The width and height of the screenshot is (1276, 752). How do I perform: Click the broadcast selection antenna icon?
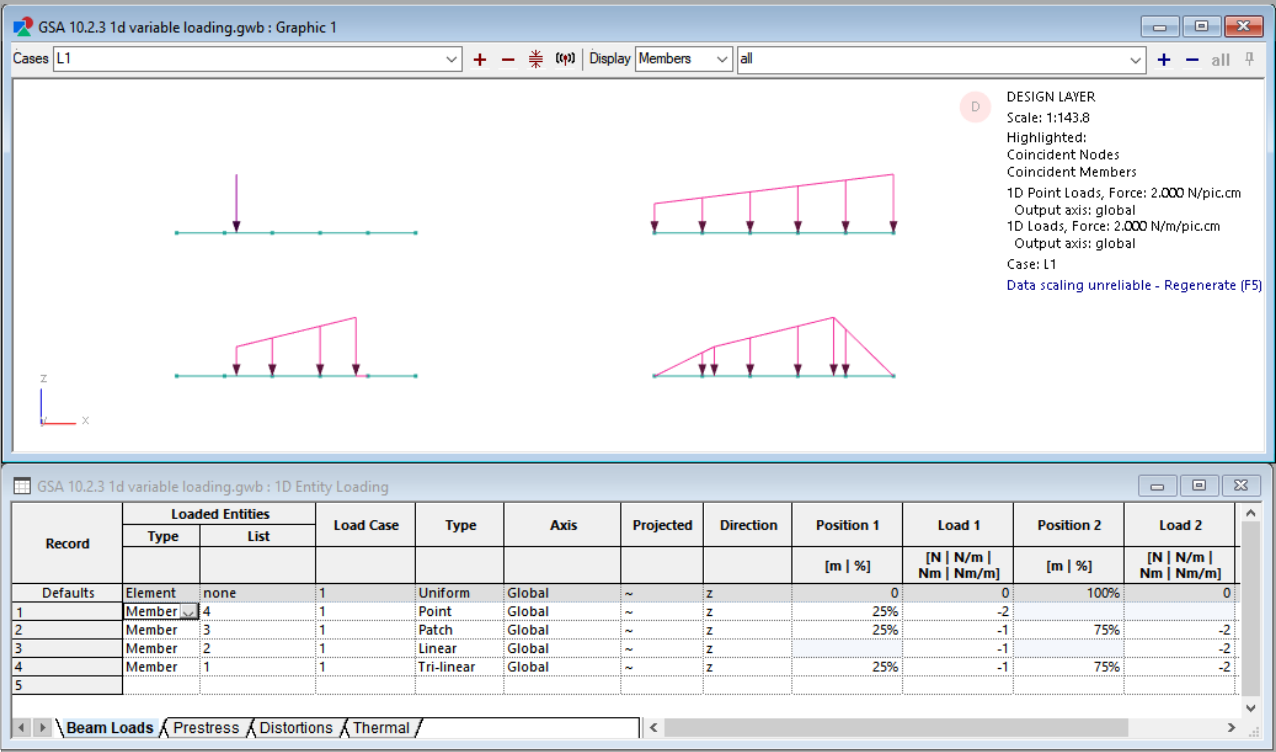[565, 59]
